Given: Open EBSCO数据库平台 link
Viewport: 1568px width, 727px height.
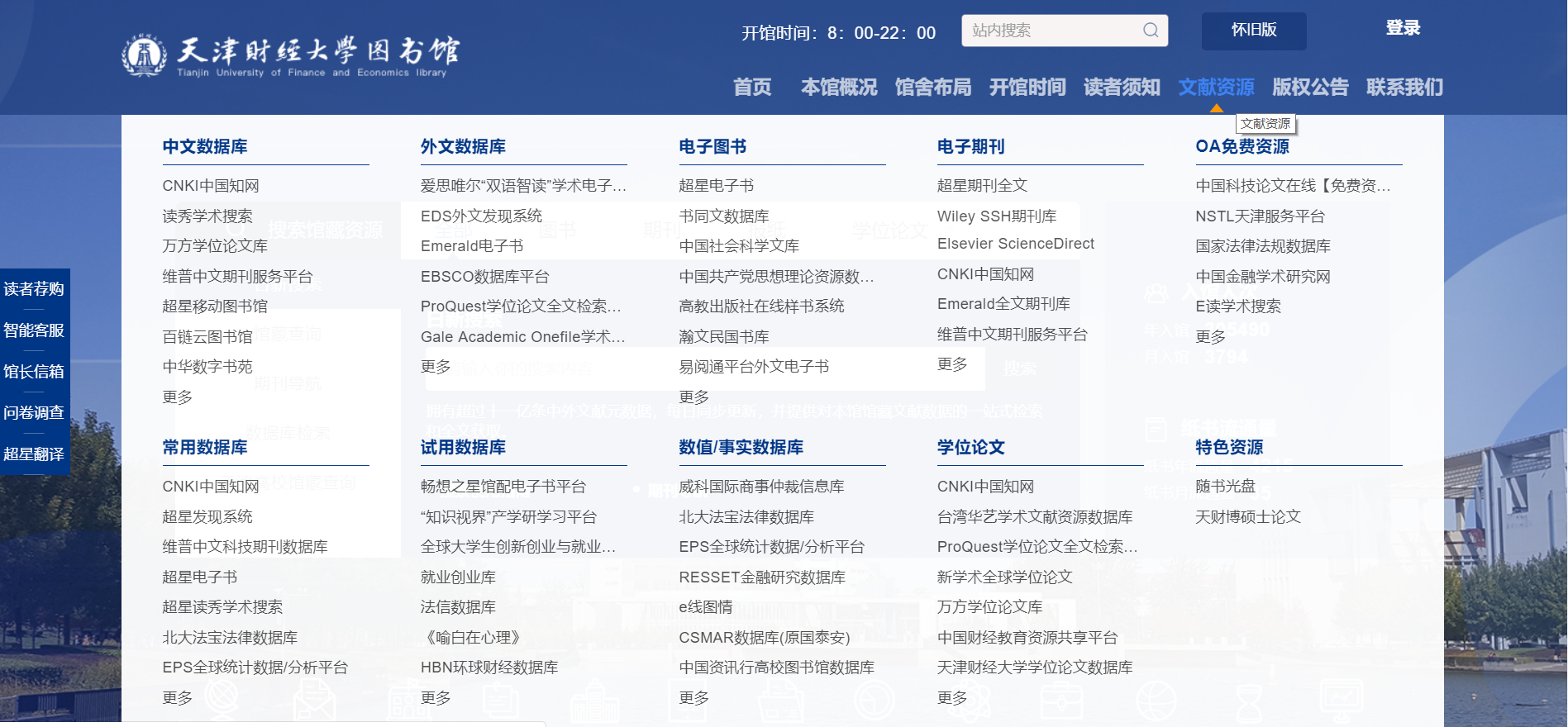Looking at the screenshot, I should pos(484,276).
